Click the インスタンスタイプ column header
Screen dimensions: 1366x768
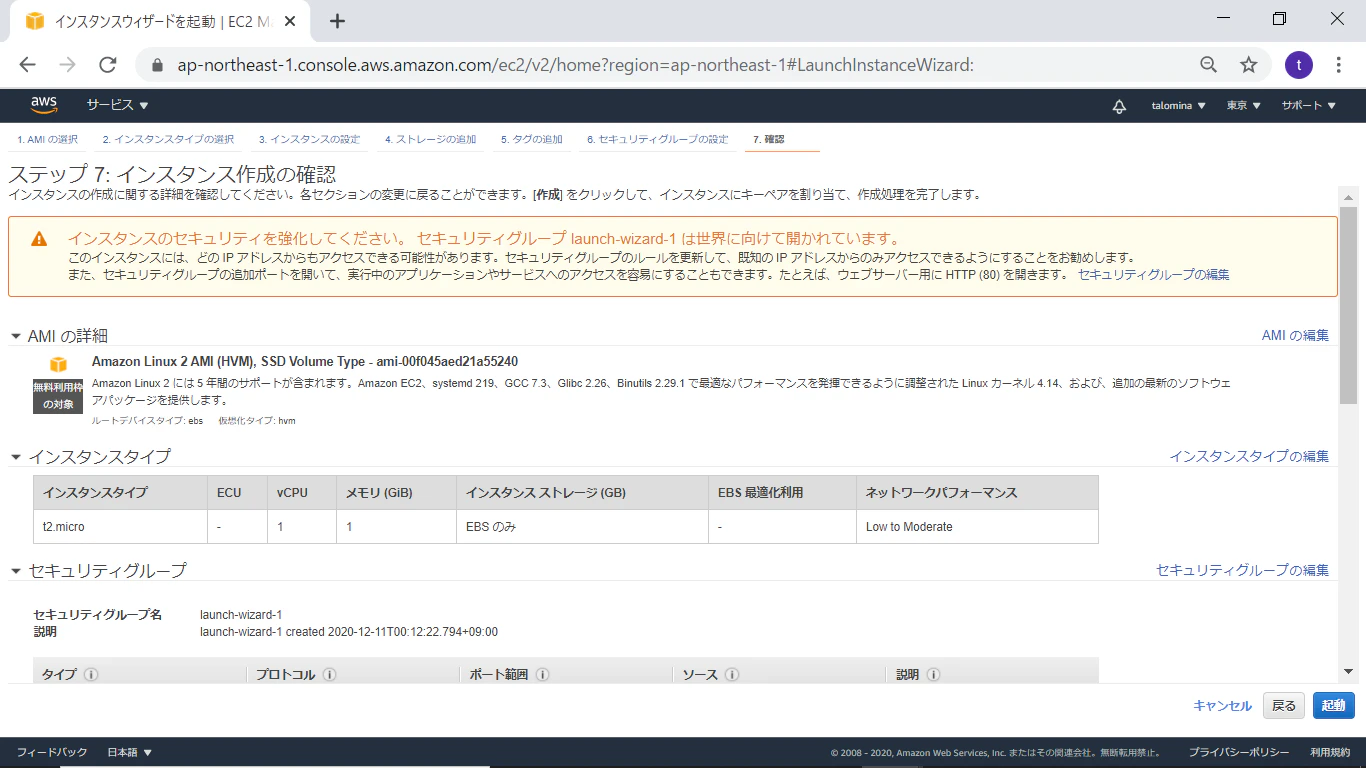pyautogui.click(x=121, y=493)
